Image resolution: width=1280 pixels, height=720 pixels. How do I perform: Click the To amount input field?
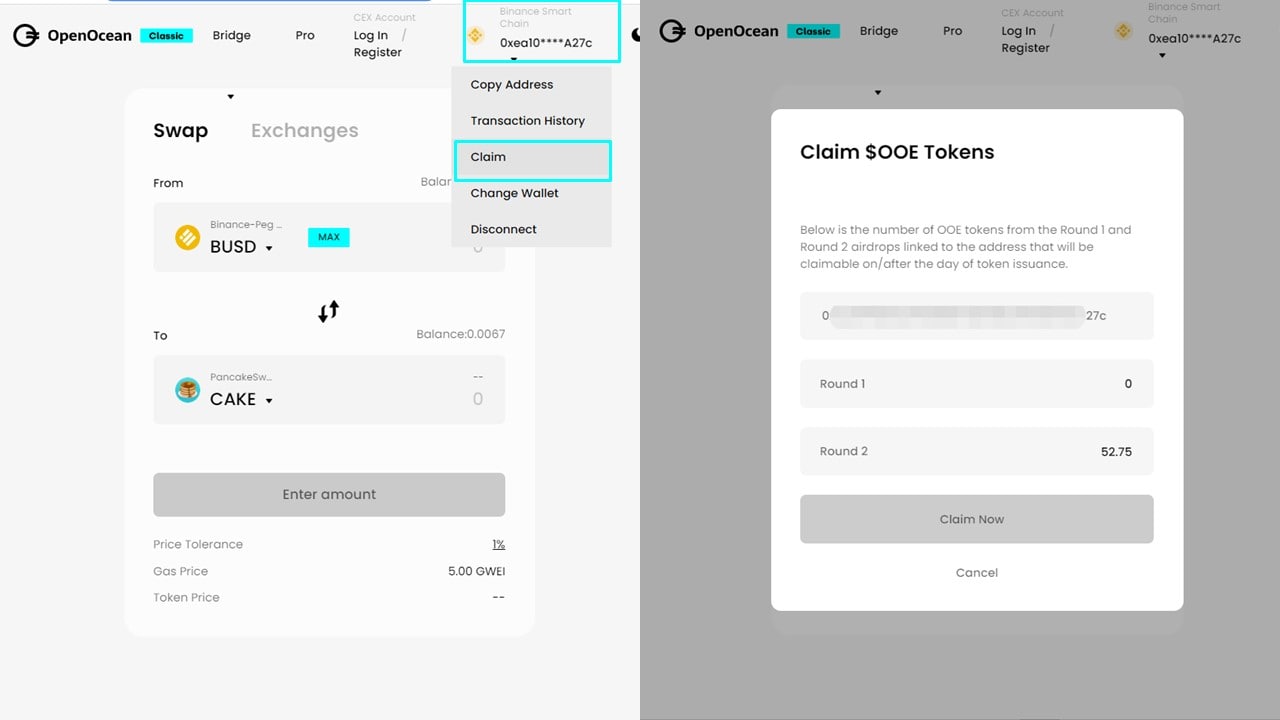click(477, 399)
